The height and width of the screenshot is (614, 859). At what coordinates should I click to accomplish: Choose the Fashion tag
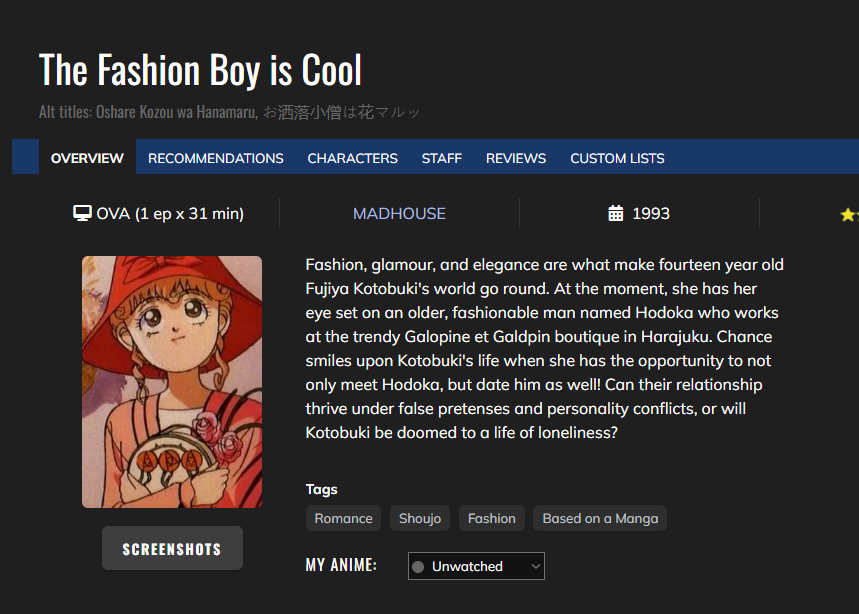491,518
